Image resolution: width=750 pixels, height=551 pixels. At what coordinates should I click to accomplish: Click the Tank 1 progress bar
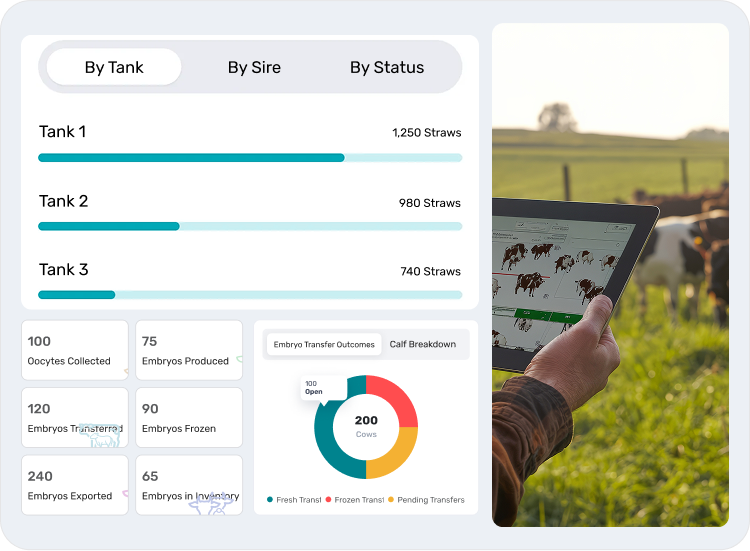coord(250,158)
